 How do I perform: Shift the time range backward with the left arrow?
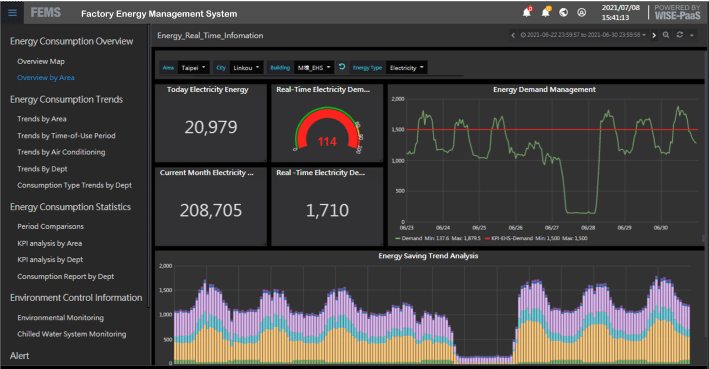[x=513, y=35]
